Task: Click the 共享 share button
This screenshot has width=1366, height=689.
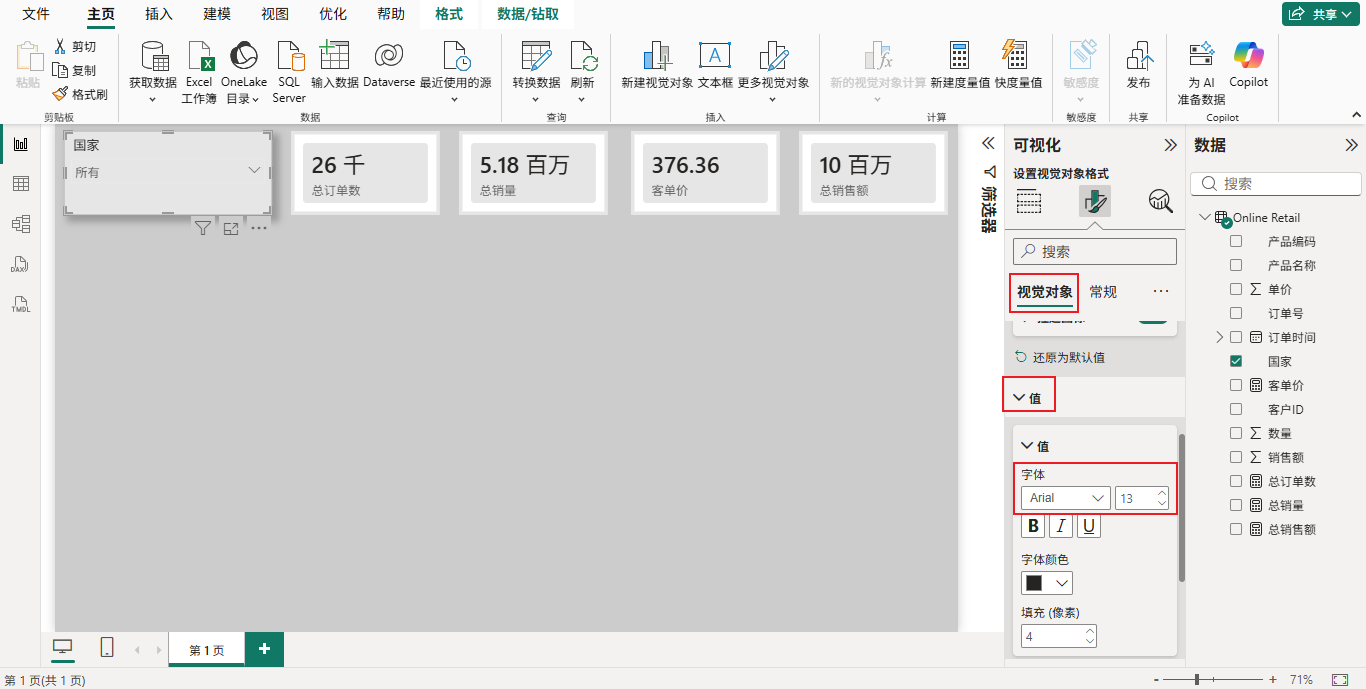Action: click(x=1321, y=14)
